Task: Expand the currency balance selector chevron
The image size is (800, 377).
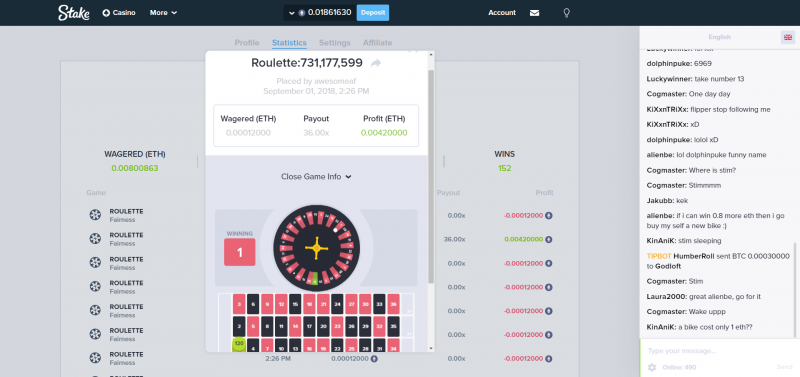Action: [x=292, y=13]
